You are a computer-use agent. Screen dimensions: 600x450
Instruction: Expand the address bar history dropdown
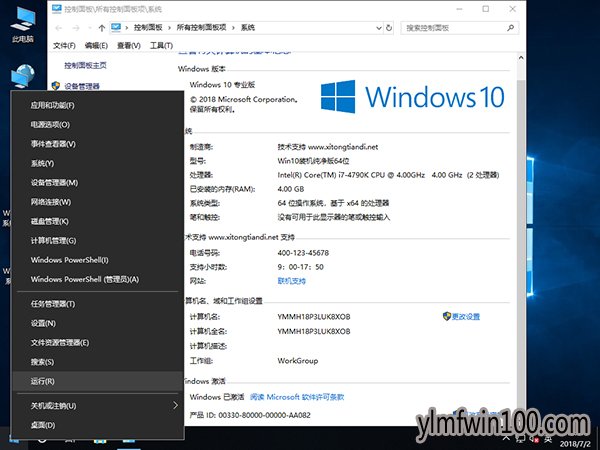tap(378, 28)
